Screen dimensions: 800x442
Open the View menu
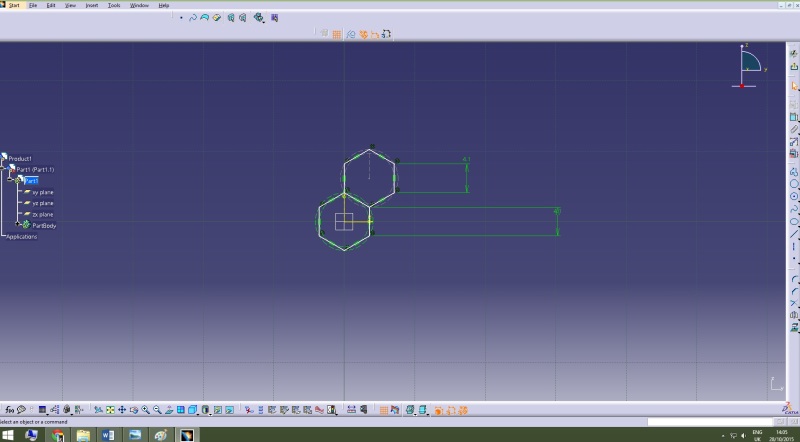click(x=70, y=5)
